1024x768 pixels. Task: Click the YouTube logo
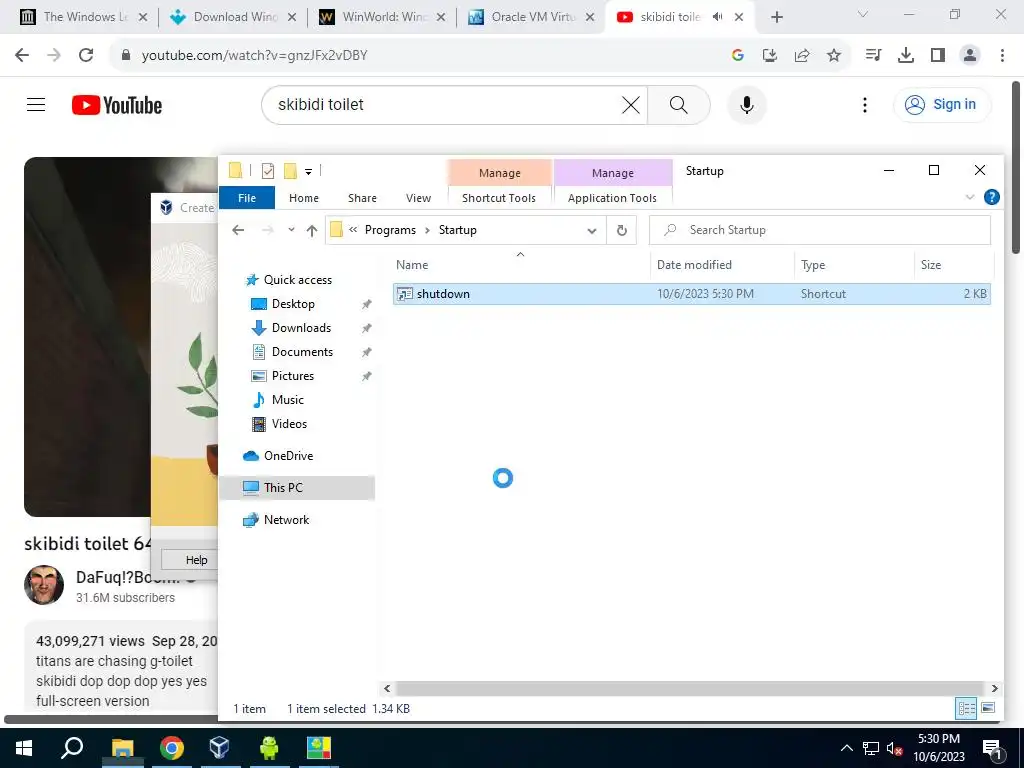117,105
